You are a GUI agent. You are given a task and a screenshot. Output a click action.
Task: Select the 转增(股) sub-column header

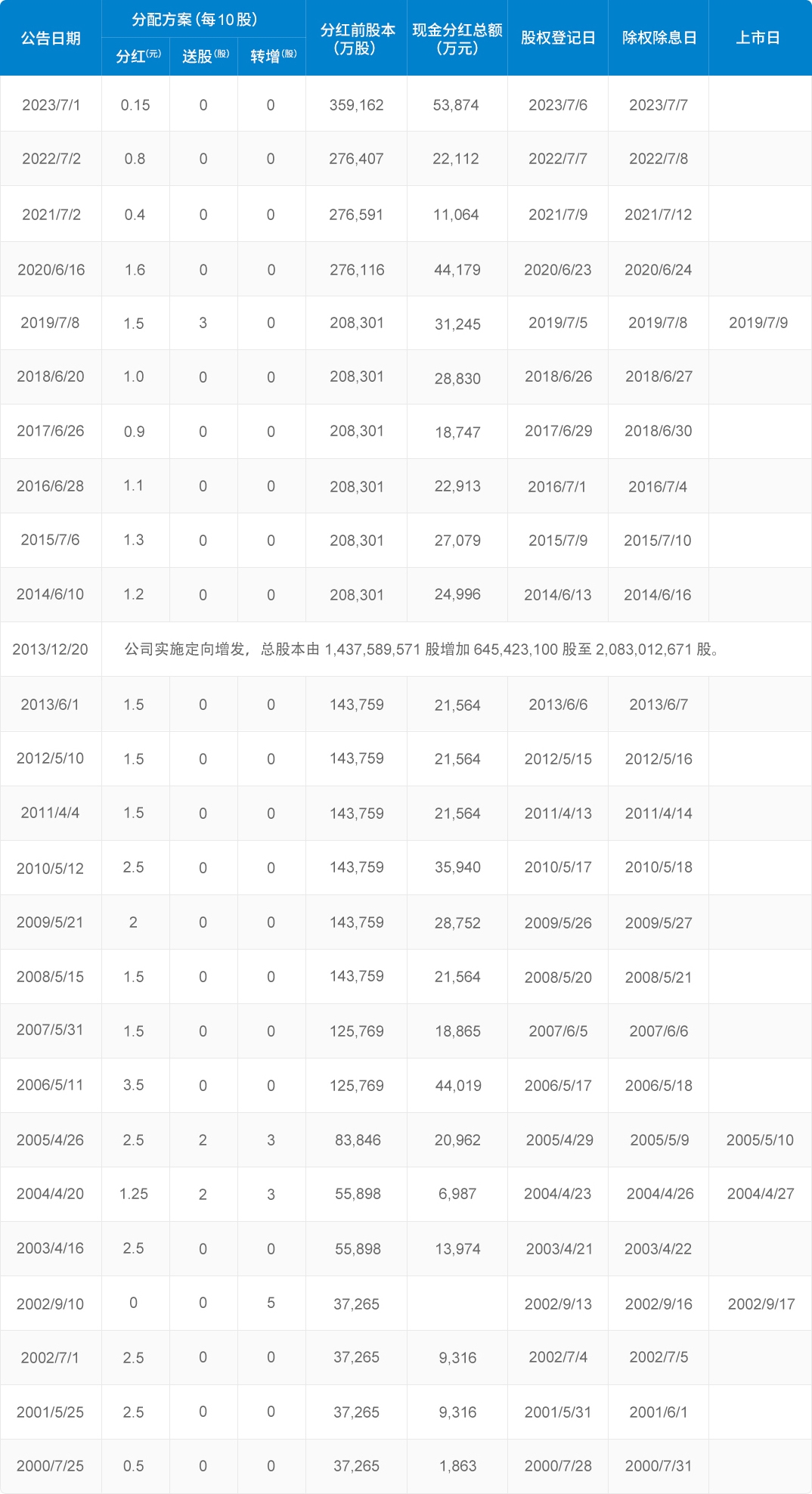point(273,57)
